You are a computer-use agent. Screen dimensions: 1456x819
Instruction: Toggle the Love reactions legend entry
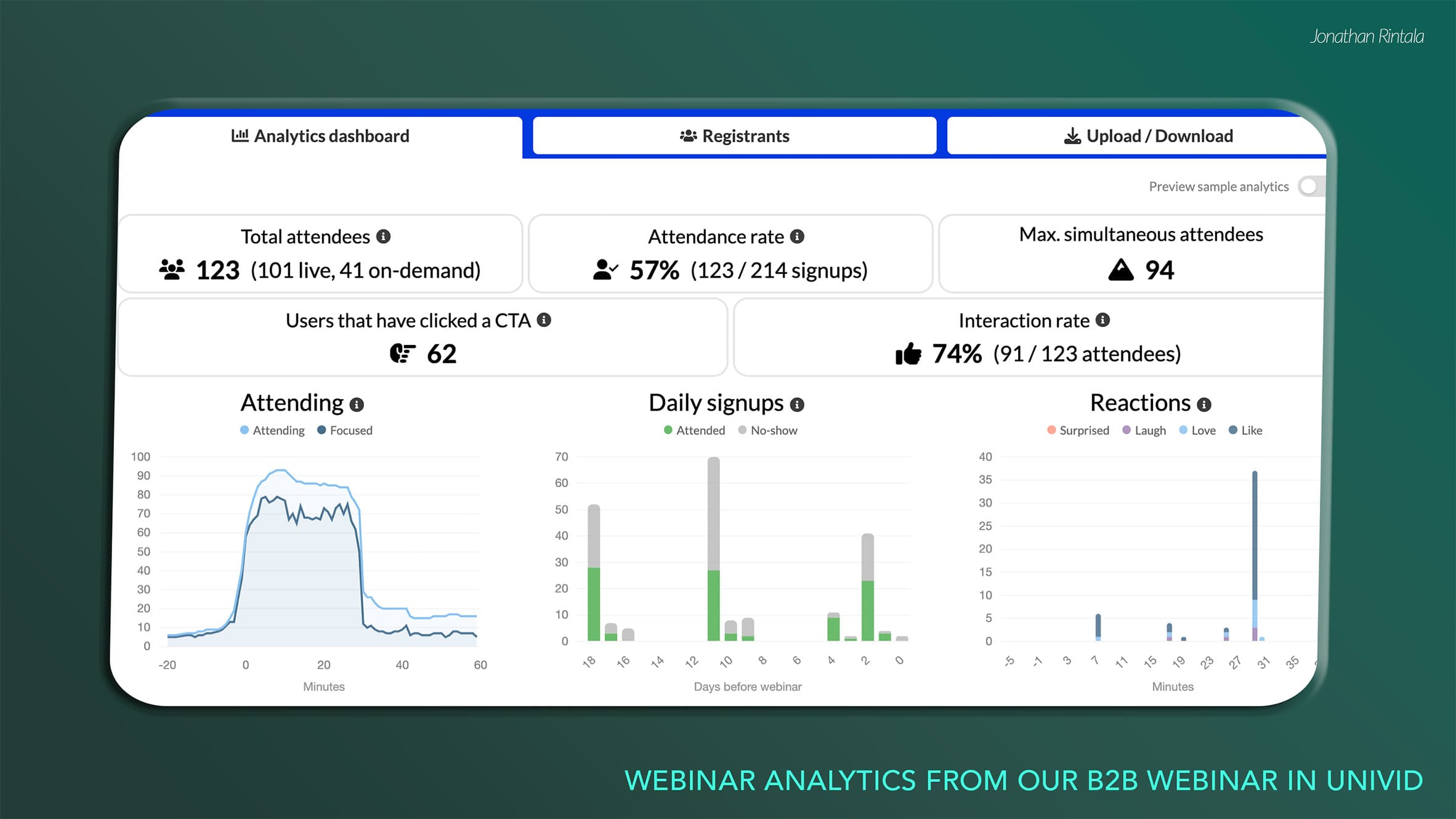(1197, 430)
